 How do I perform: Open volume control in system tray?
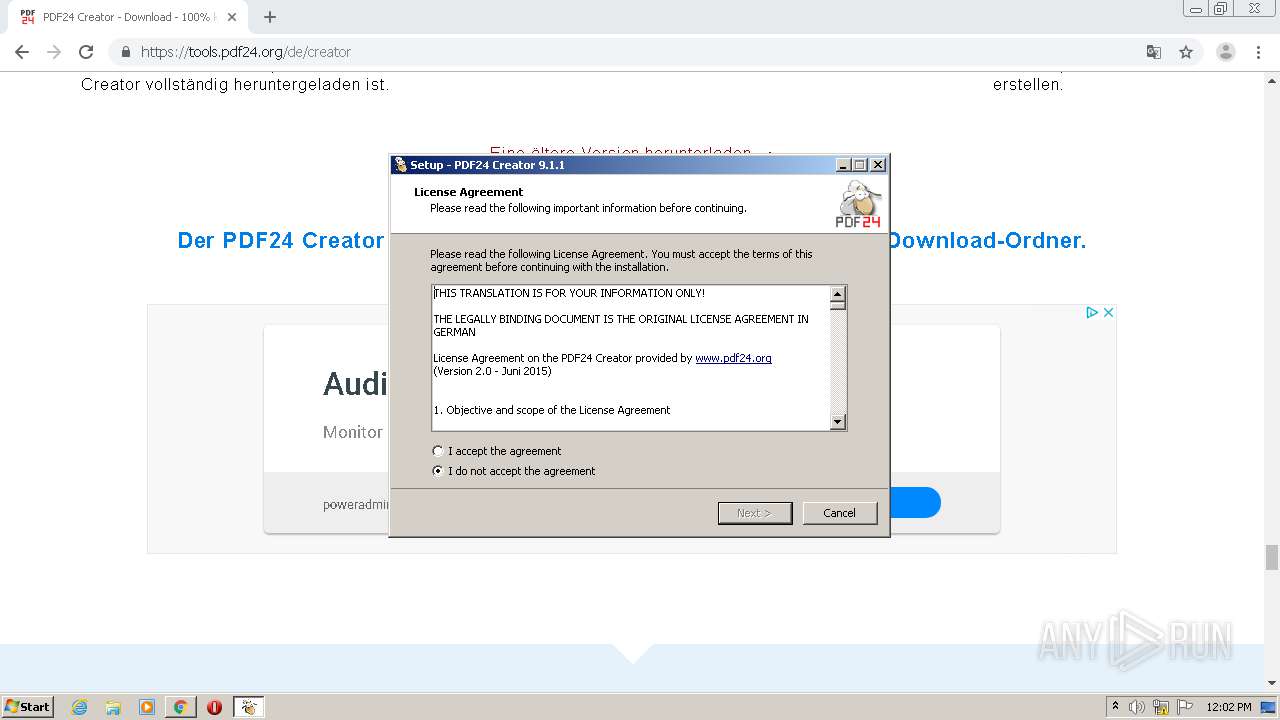coord(1137,707)
